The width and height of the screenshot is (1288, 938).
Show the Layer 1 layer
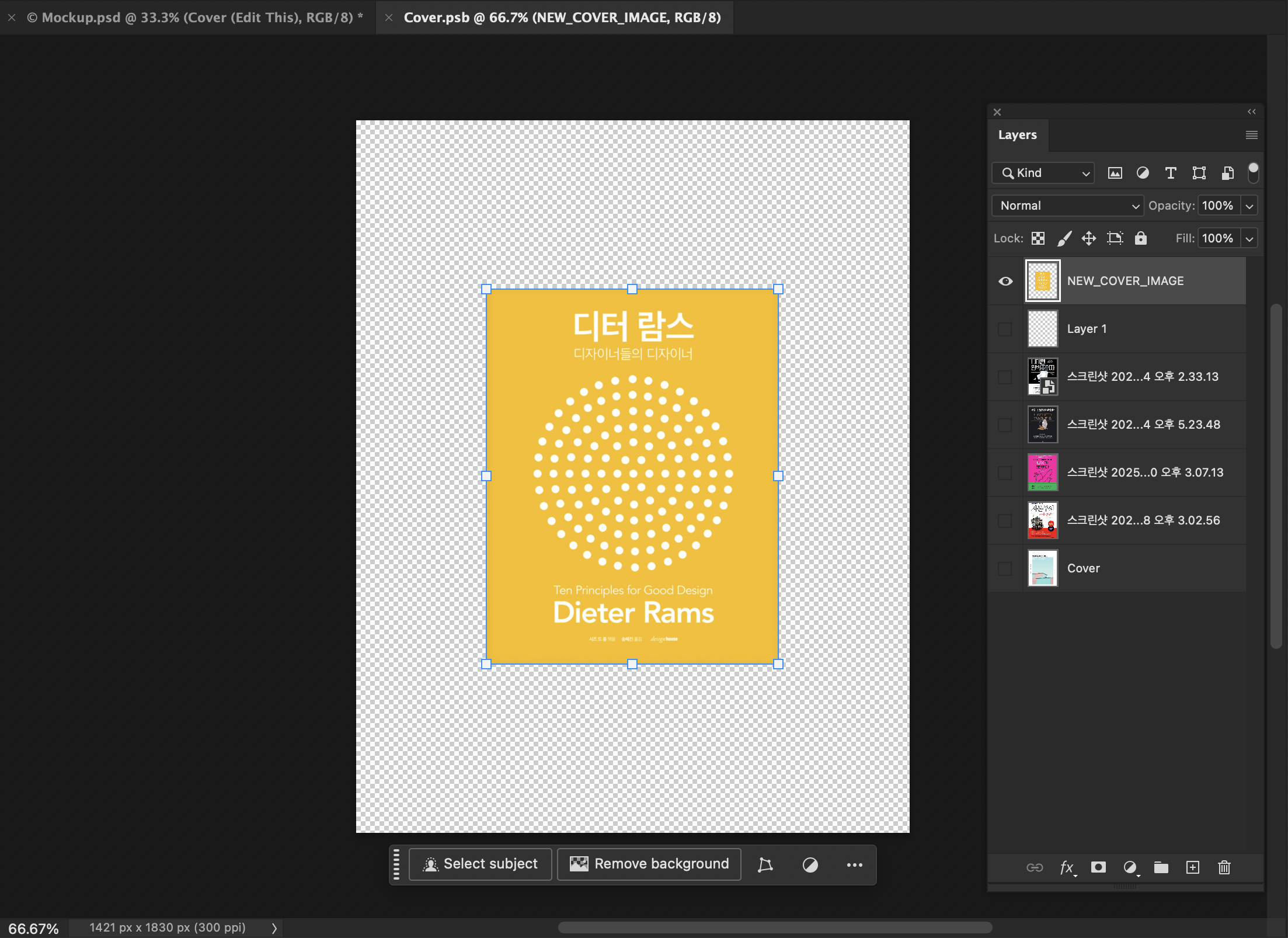1005,329
